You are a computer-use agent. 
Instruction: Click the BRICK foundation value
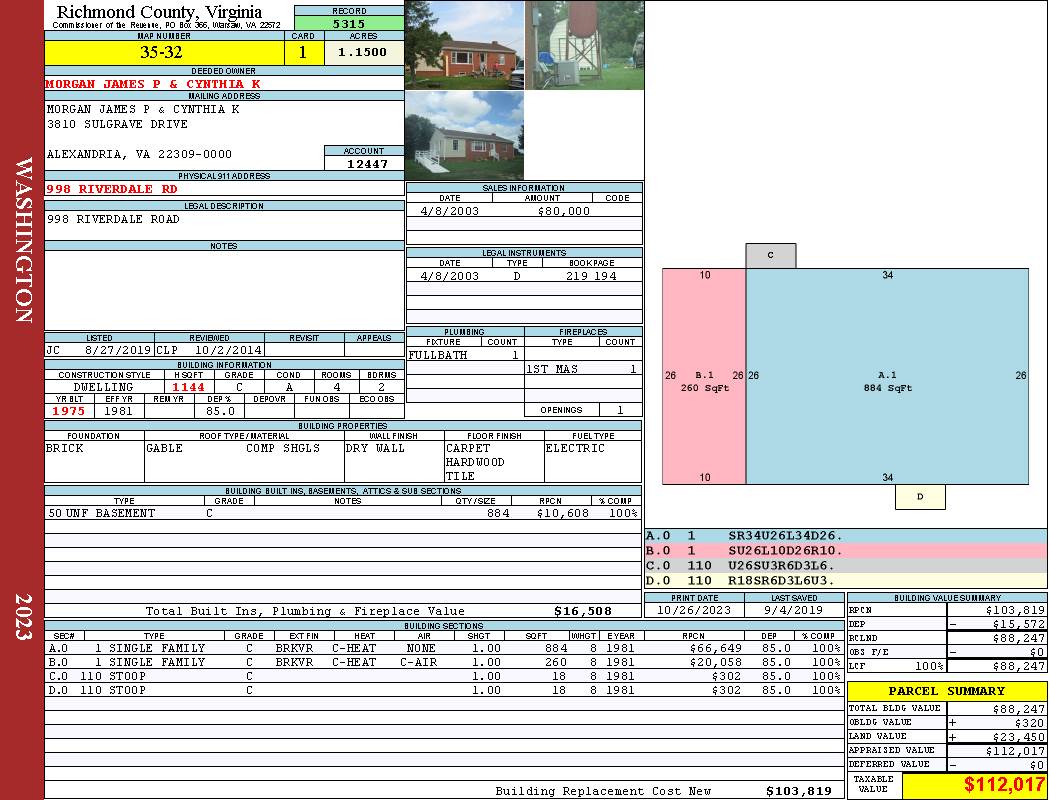click(65, 448)
